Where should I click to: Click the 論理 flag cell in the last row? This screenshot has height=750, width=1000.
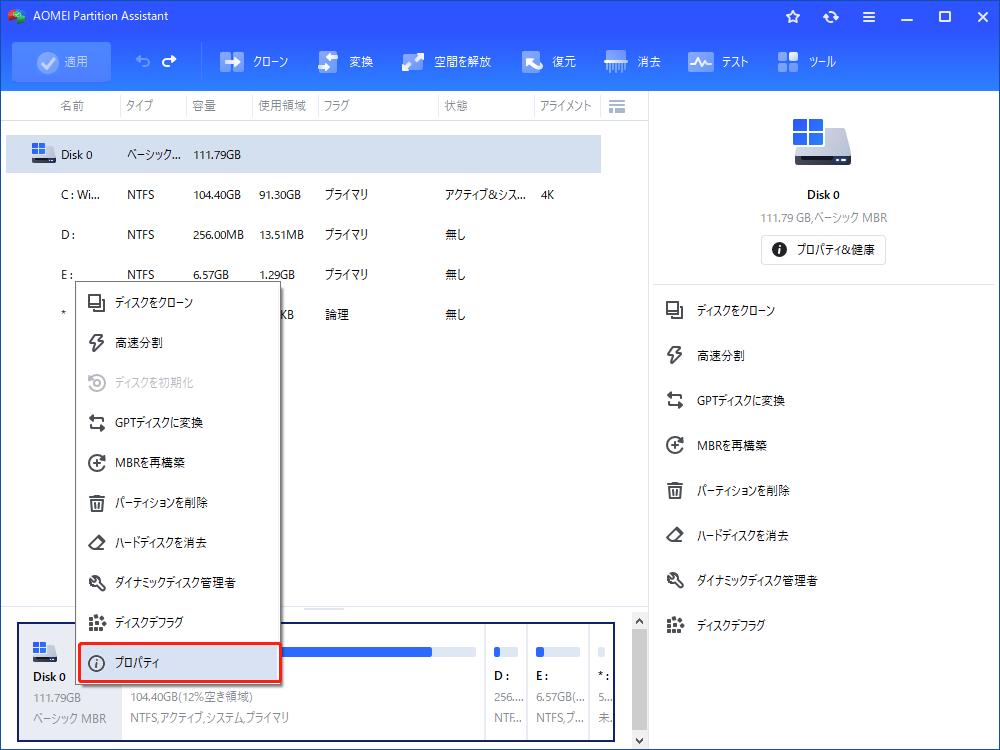click(x=337, y=314)
